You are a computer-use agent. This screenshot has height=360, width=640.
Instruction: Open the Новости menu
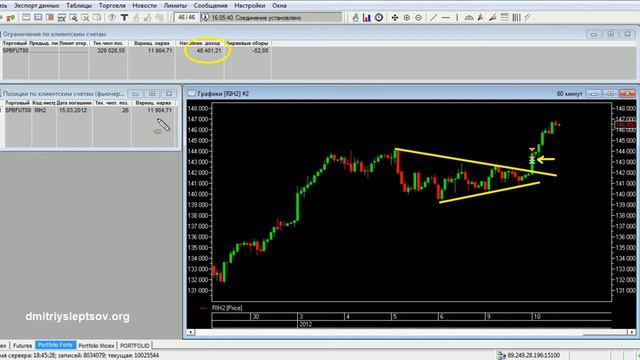144,6
